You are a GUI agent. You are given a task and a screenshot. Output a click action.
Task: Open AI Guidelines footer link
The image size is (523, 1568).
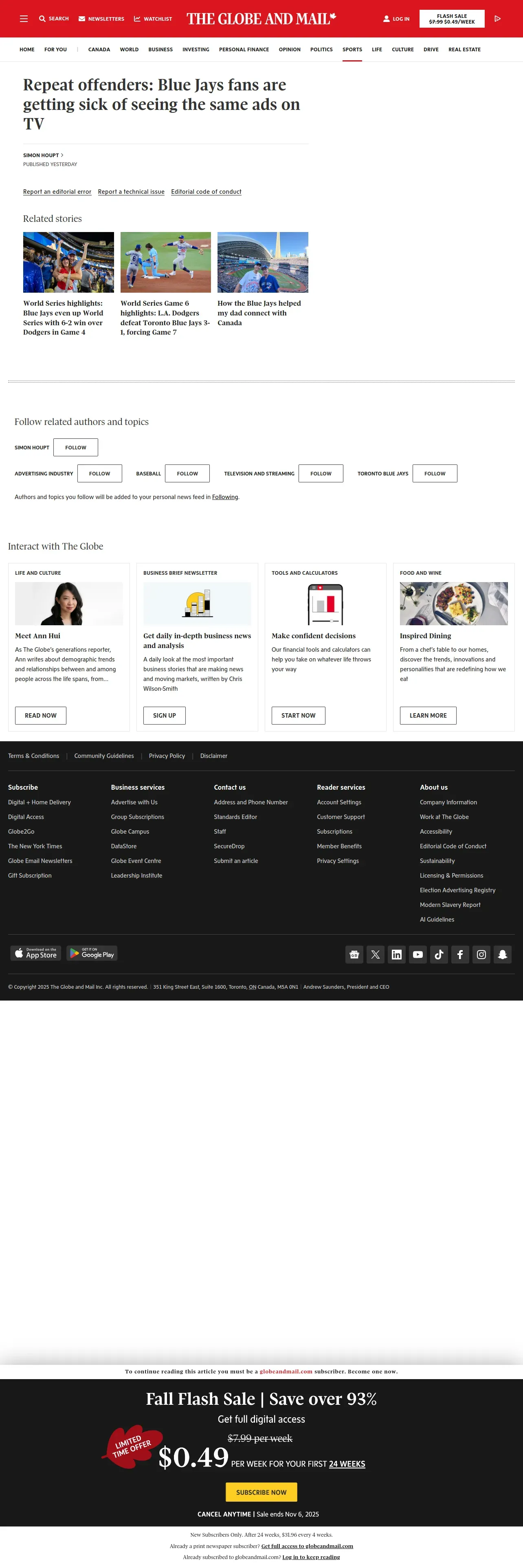[x=437, y=920]
